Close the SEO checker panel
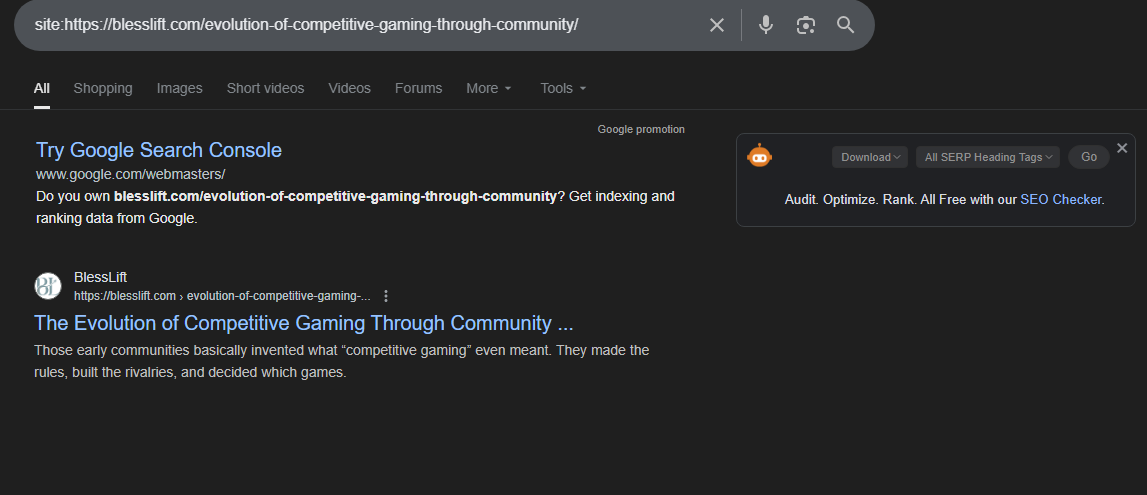This screenshot has height=495, width=1147. [x=1122, y=148]
